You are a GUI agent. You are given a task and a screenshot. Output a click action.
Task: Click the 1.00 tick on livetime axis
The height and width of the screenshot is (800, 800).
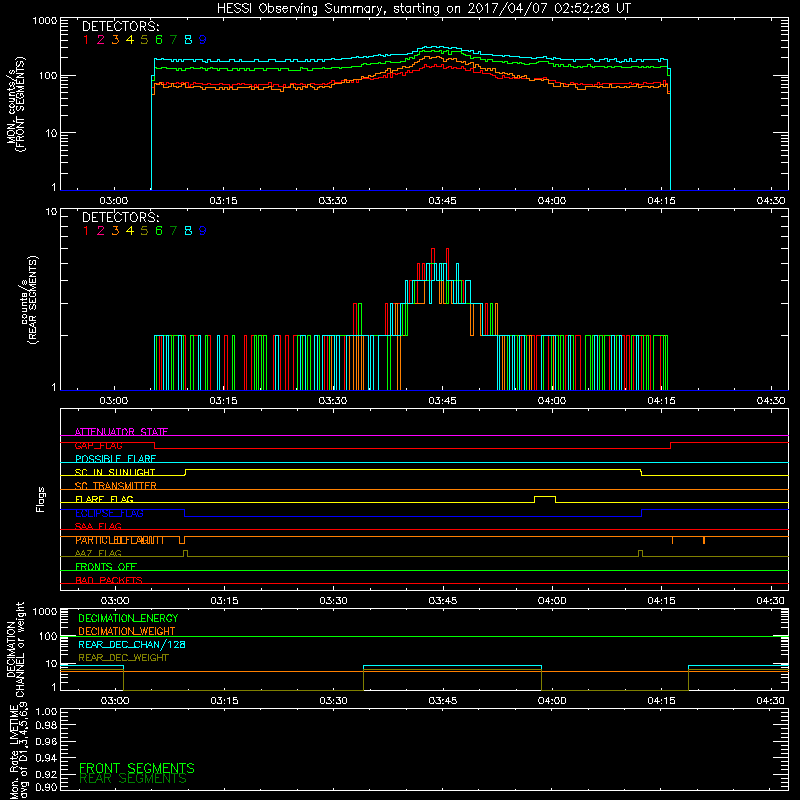pyautogui.click(x=46, y=712)
